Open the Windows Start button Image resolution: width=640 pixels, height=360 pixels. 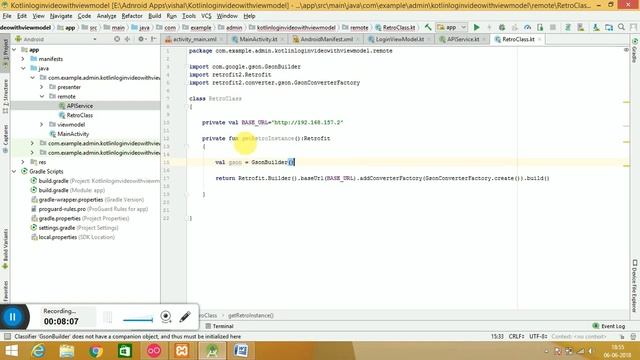pos(11,351)
